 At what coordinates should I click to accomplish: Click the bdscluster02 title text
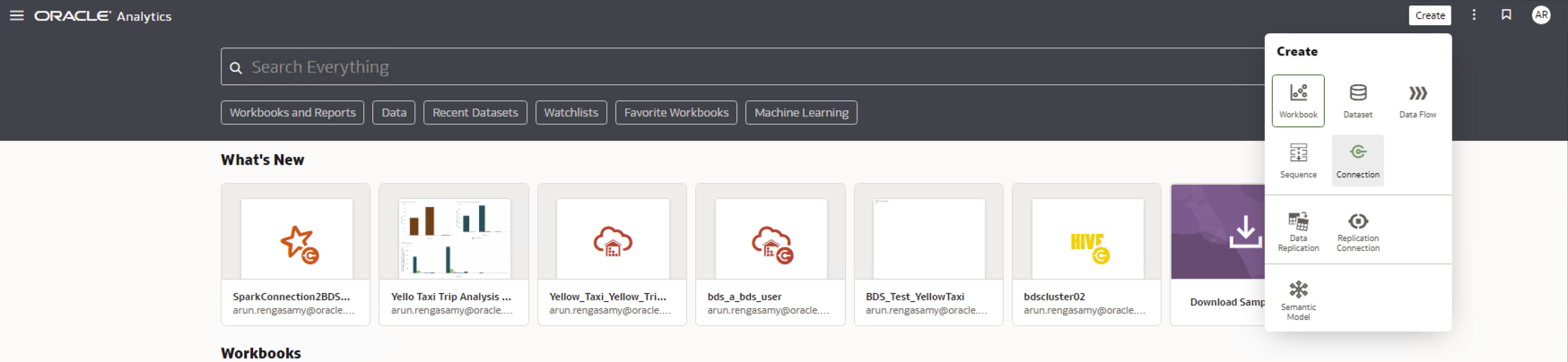[x=1055, y=297]
